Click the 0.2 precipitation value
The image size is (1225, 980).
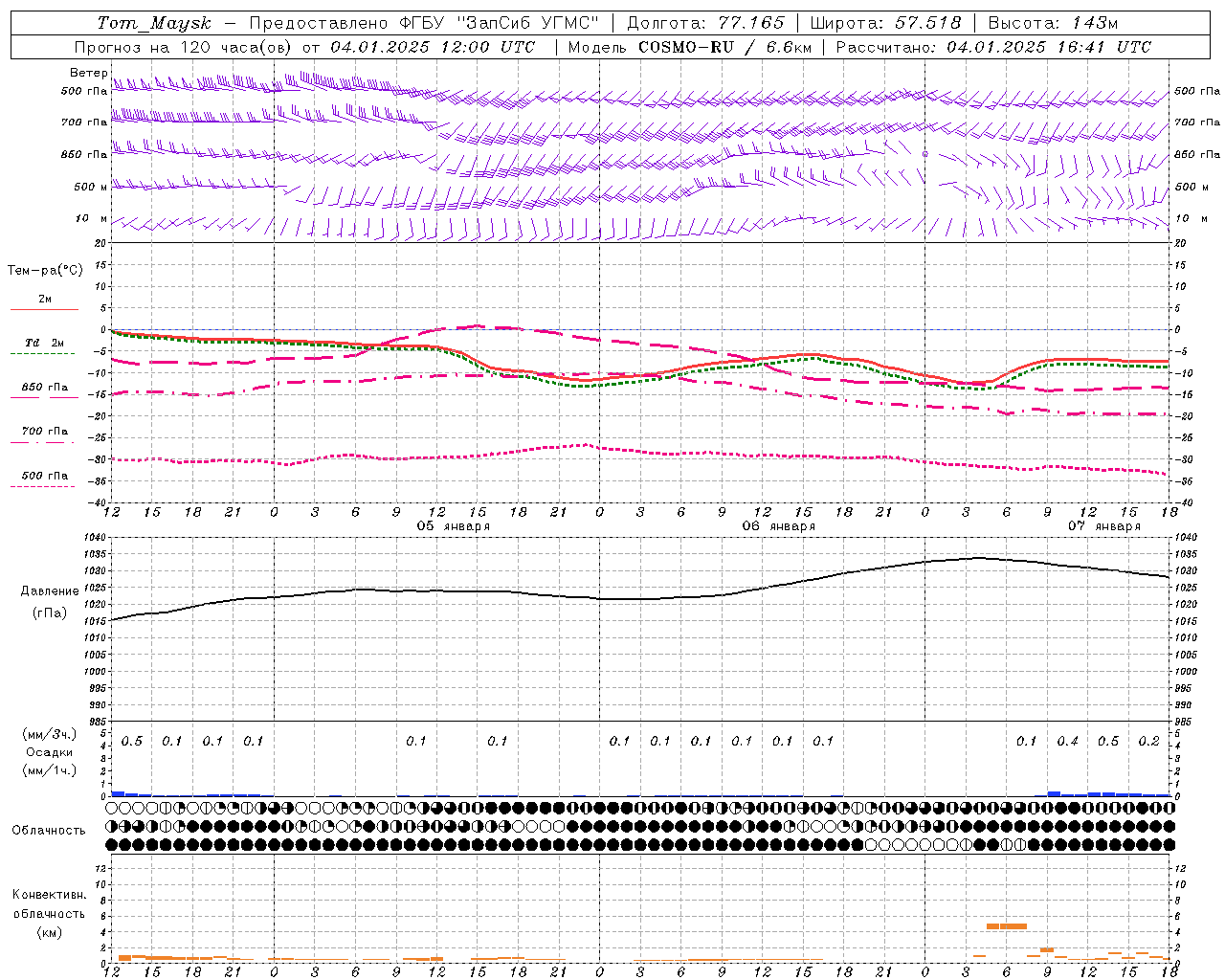(x=1149, y=742)
